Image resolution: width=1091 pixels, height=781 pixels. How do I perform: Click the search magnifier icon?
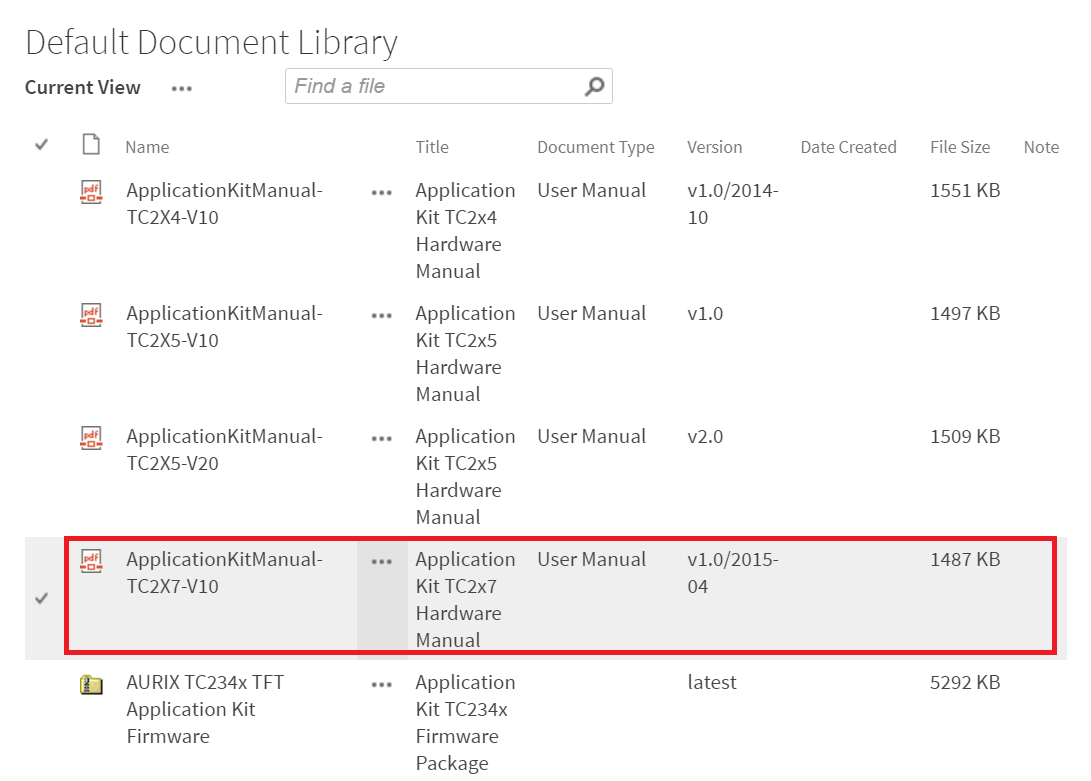tap(594, 86)
